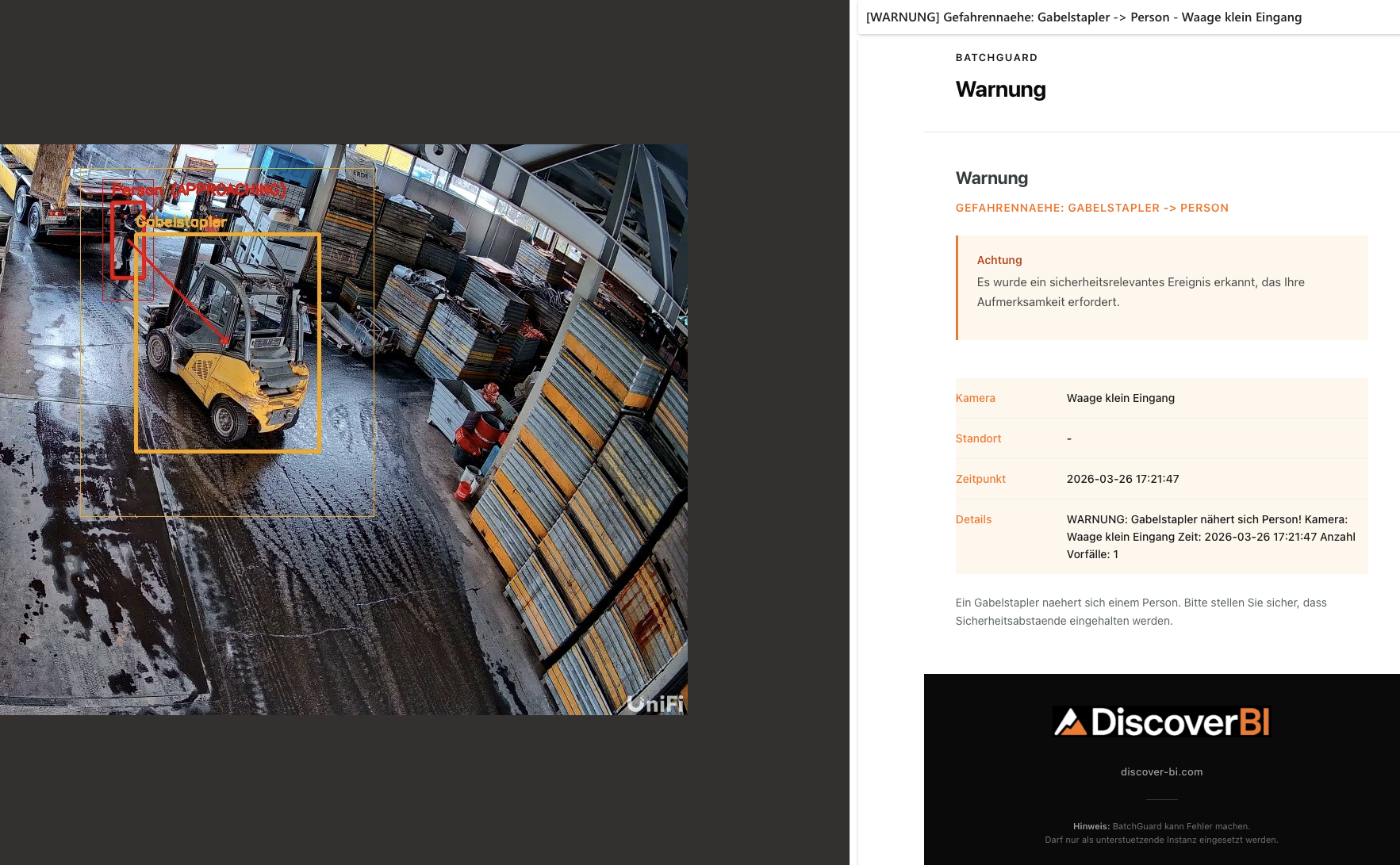Click the Hinweis disclaimer in the footer

[x=1161, y=832]
